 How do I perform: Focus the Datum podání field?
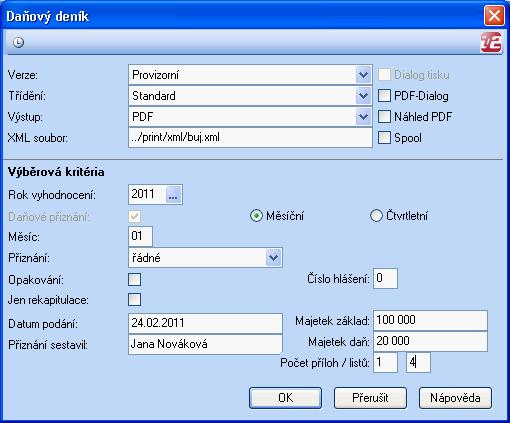click(x=205, y=323)
